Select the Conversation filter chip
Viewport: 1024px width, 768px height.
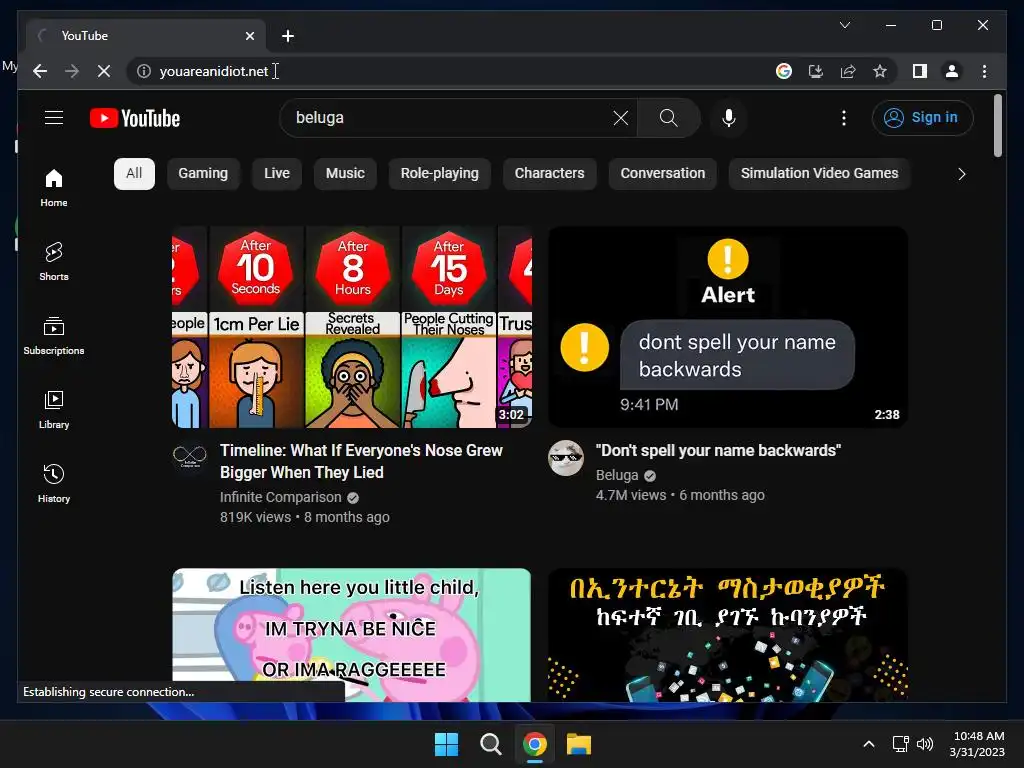coord(662,174)
